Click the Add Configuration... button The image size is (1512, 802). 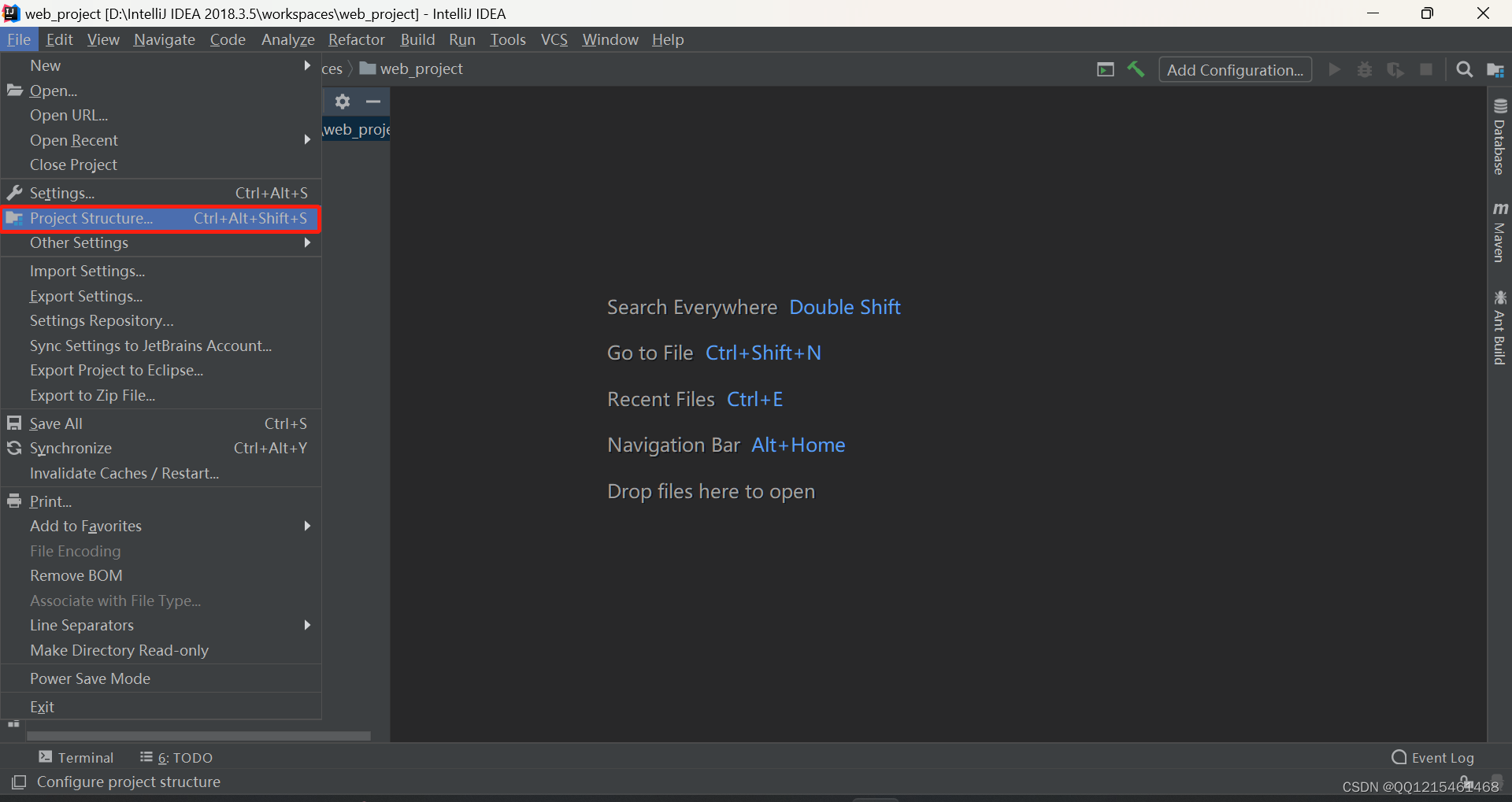[1235, 69]
